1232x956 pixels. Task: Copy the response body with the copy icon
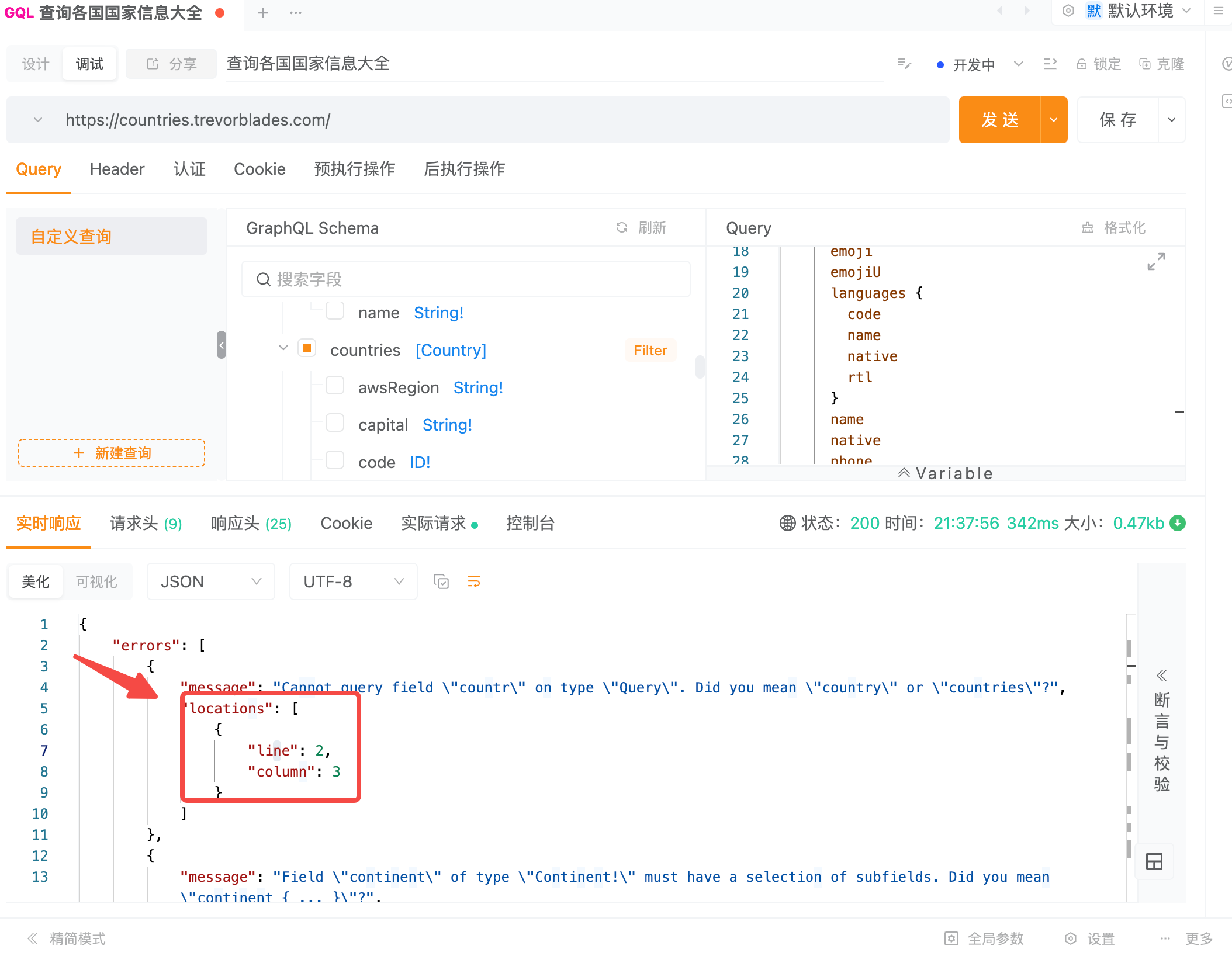pos(441,581)
